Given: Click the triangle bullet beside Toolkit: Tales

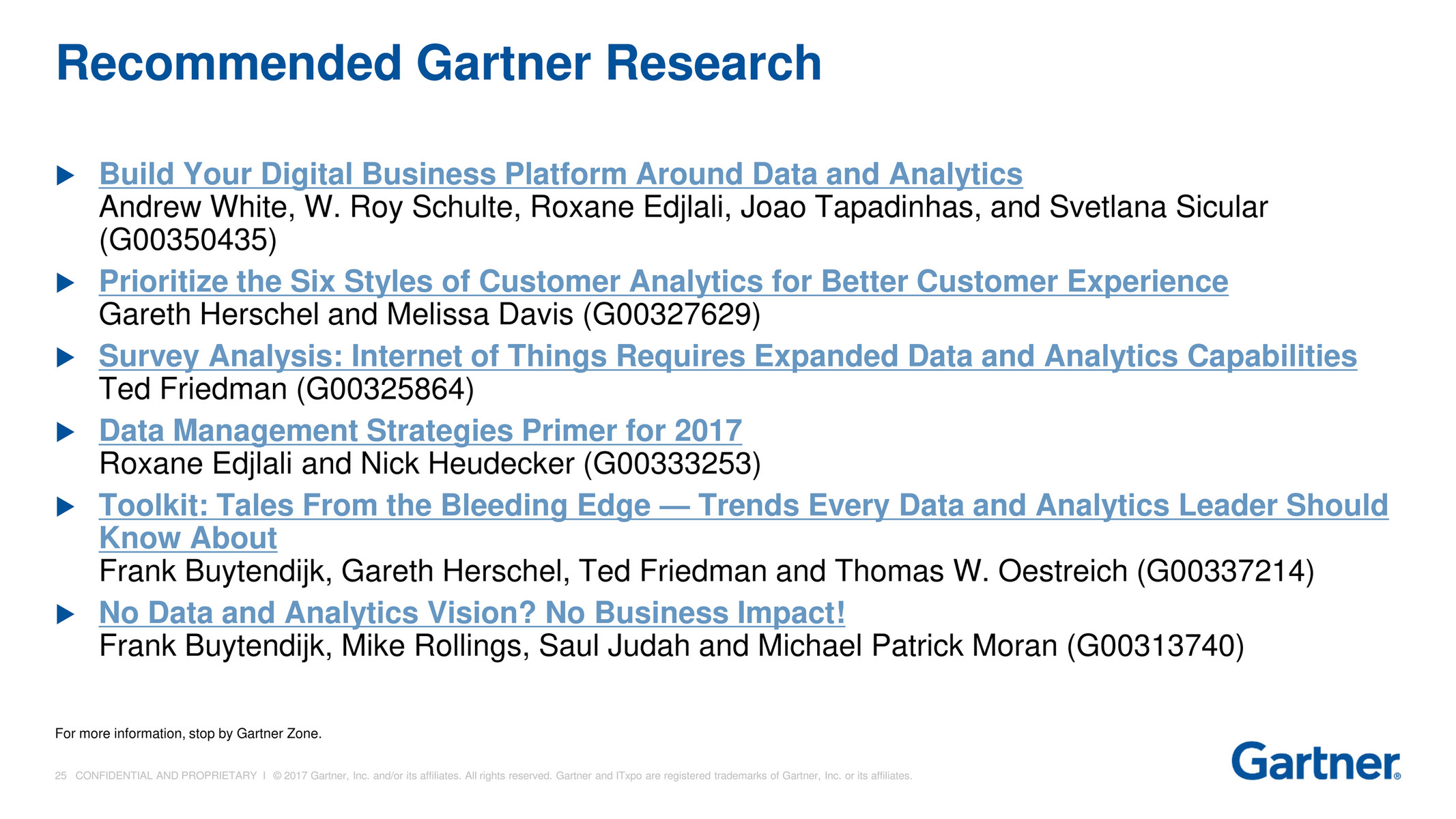Looking at the screenshot, I should point(65,506).
